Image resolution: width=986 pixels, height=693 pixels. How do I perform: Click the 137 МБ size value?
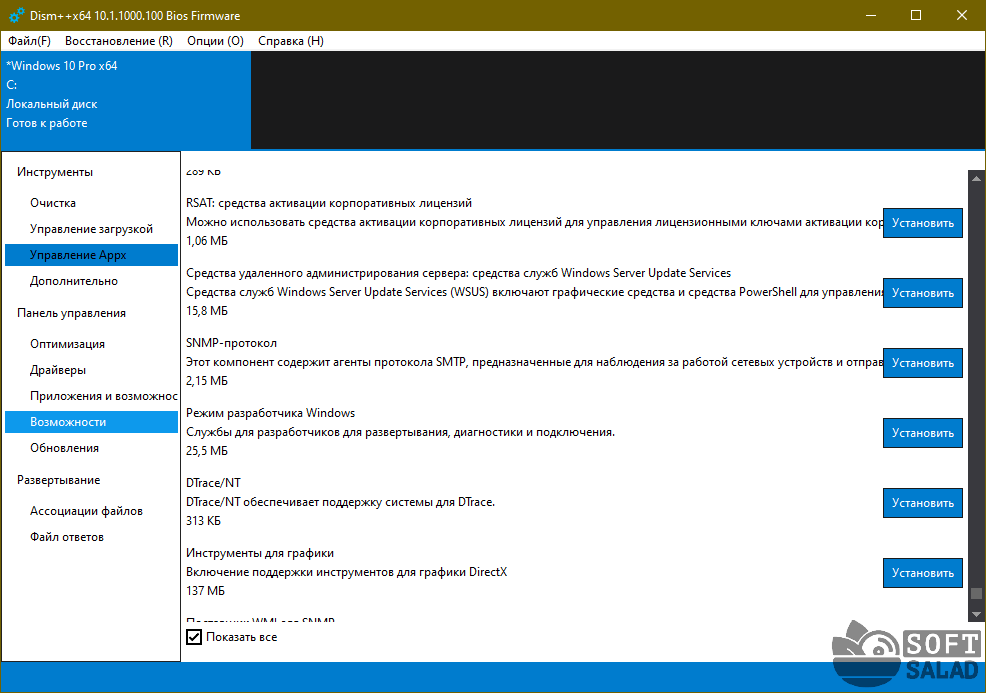click(205, 591)
